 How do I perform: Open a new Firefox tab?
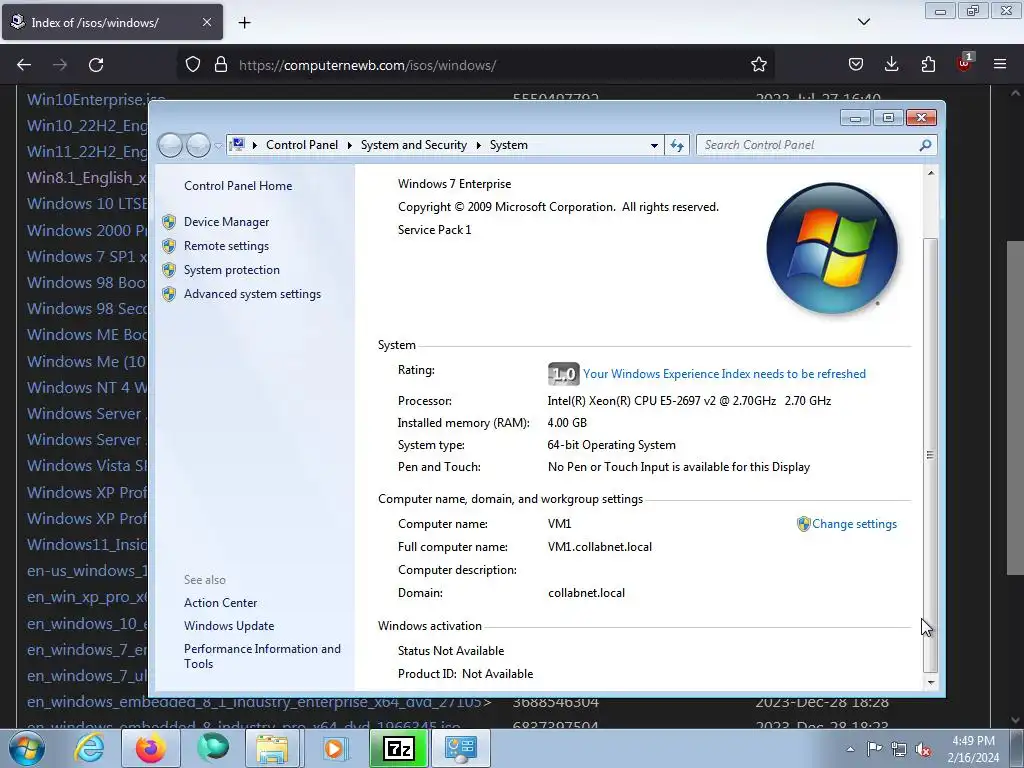[x=244, y=23]
